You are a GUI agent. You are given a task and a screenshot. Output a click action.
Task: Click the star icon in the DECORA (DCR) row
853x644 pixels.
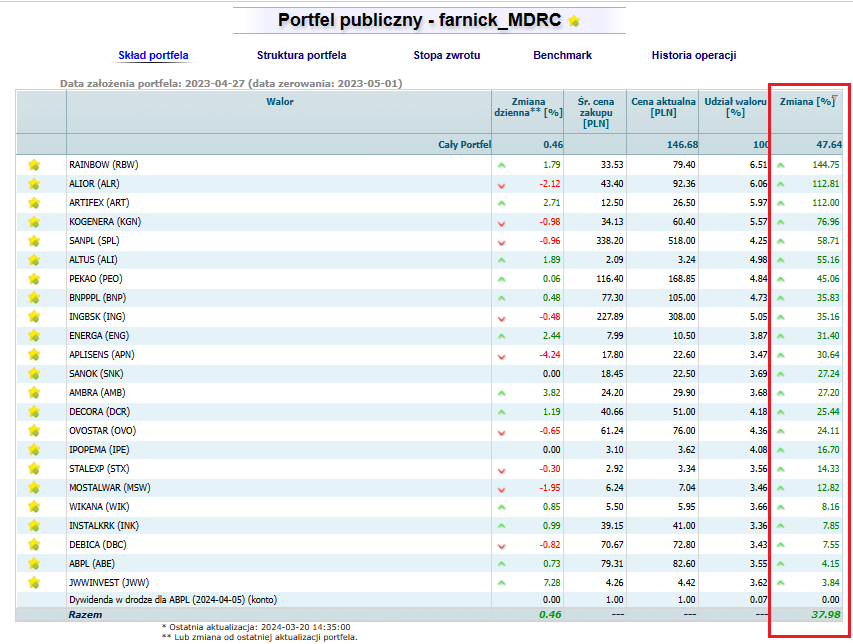tap(34, 412)
